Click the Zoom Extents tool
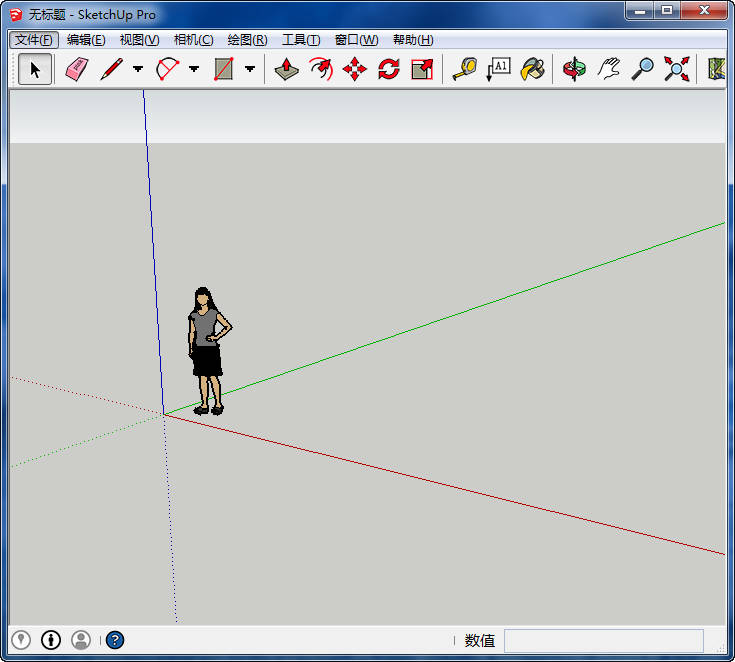The height and width of the screenshot is (662, 735). (677, 69)
